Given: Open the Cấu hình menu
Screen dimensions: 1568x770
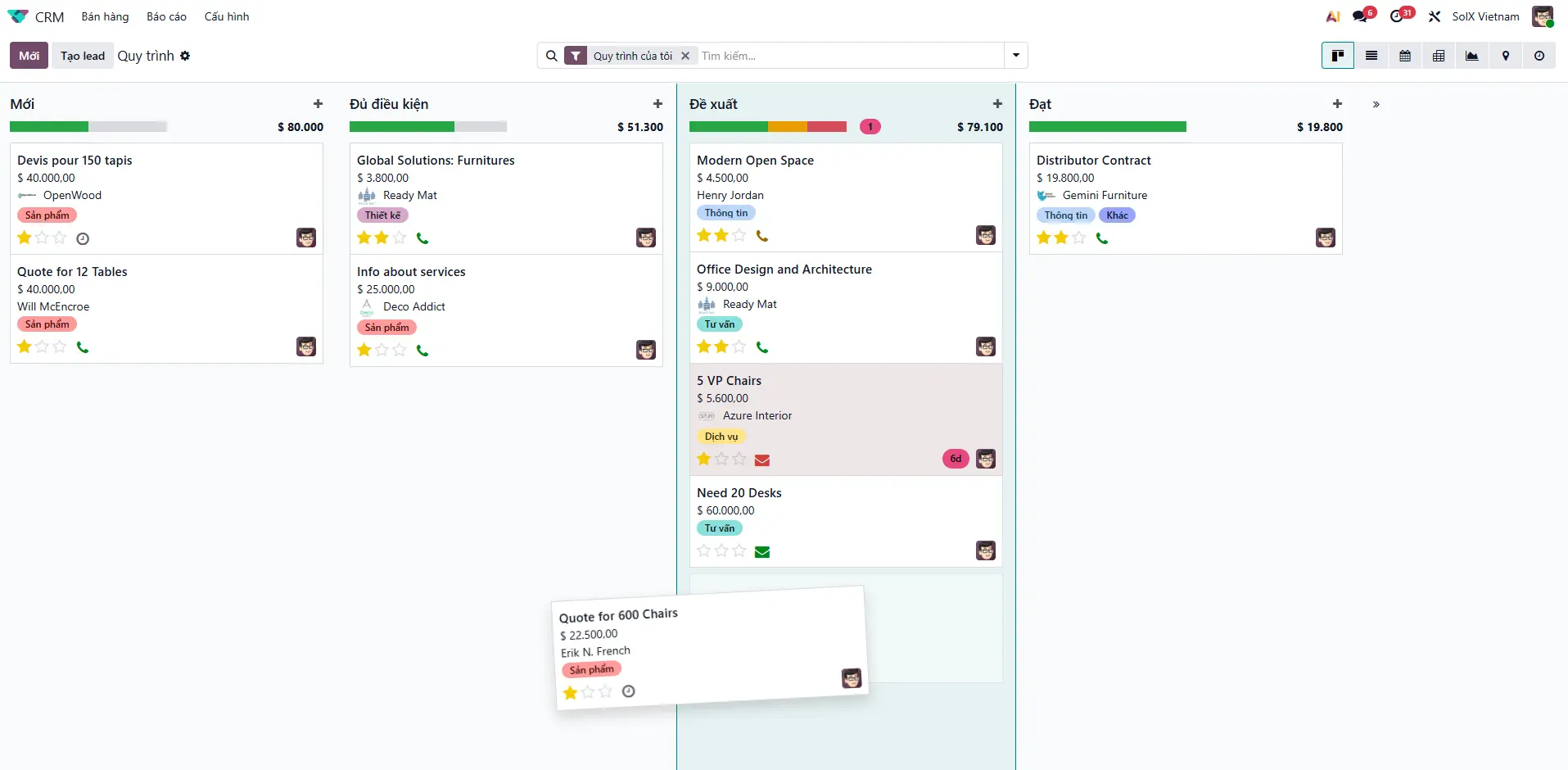Looking at the screenshot, I should tap(227, 16).
